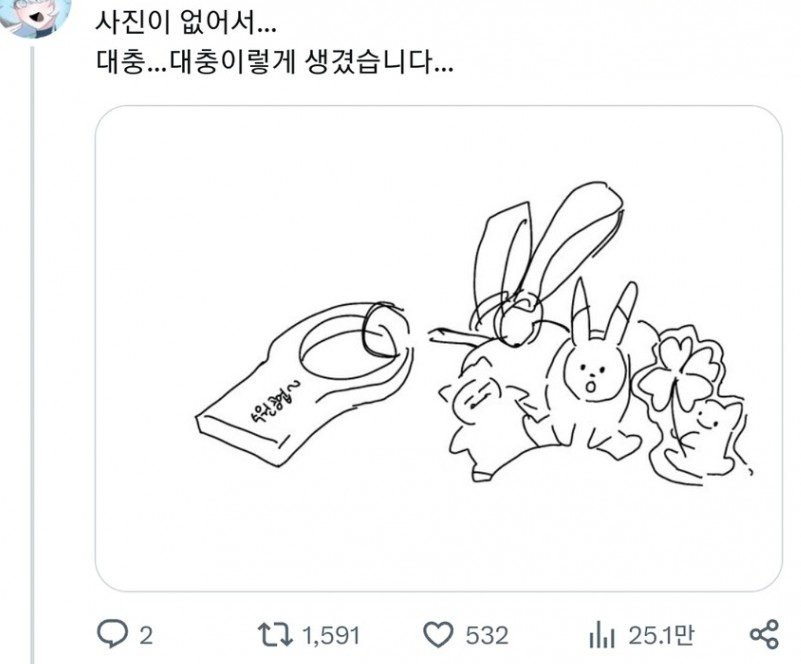Click the 1,591 retweet count
Image resolution: width=801 pixels, height=664 pixels.
(x=332, y=635)
